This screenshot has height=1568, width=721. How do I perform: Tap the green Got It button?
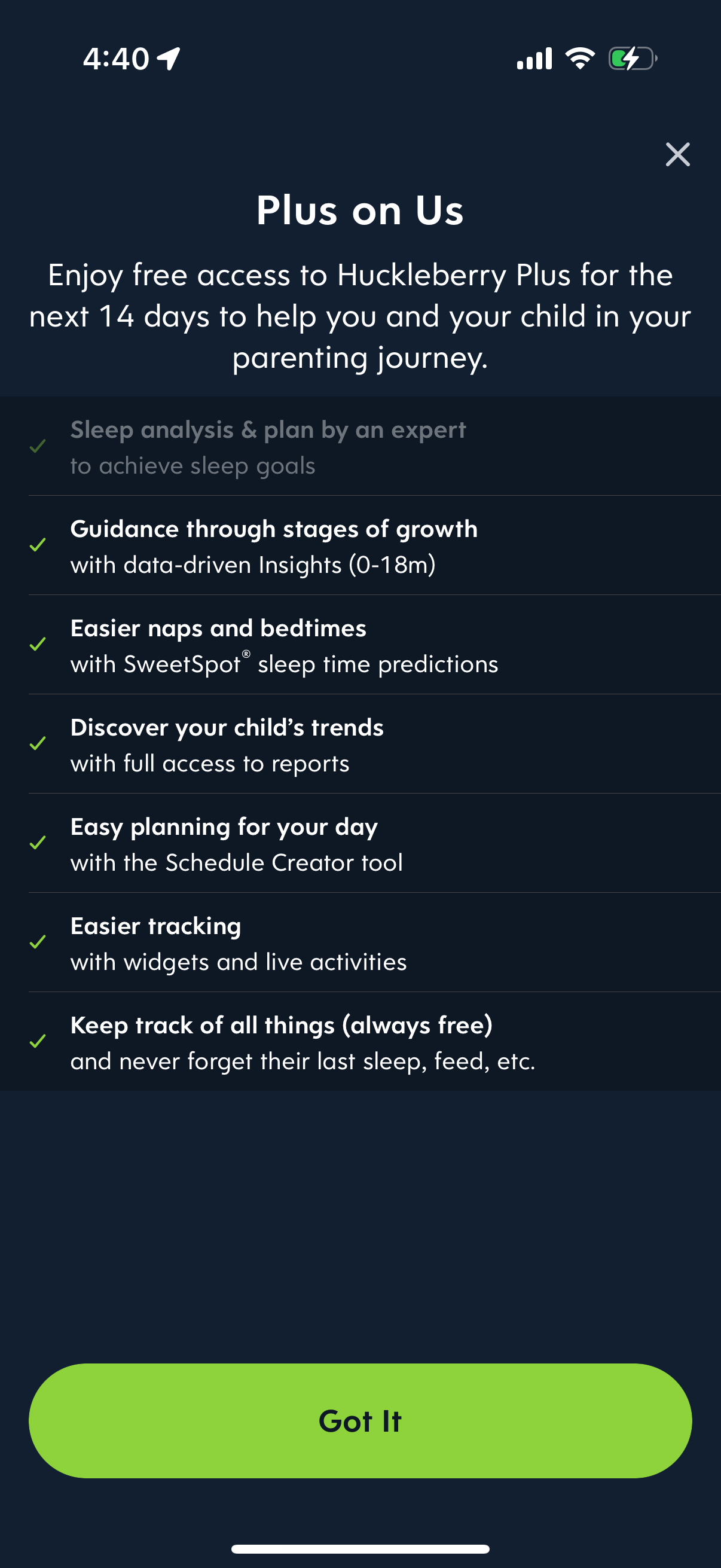pos(360,1420)
